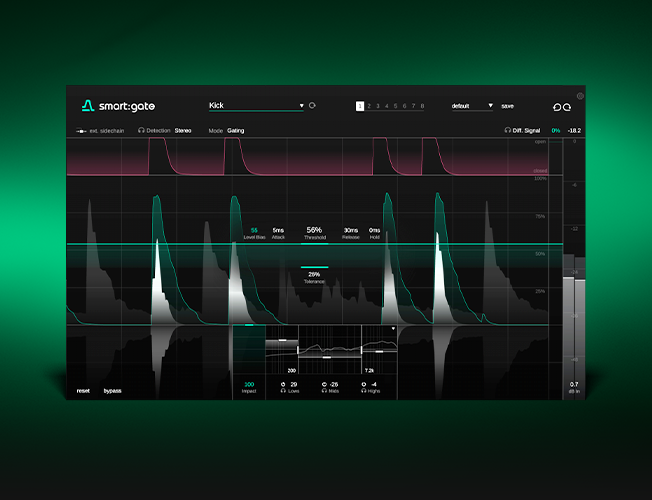652x500 pixels.
Task: Click the save preset button
Action: [507, 106]
